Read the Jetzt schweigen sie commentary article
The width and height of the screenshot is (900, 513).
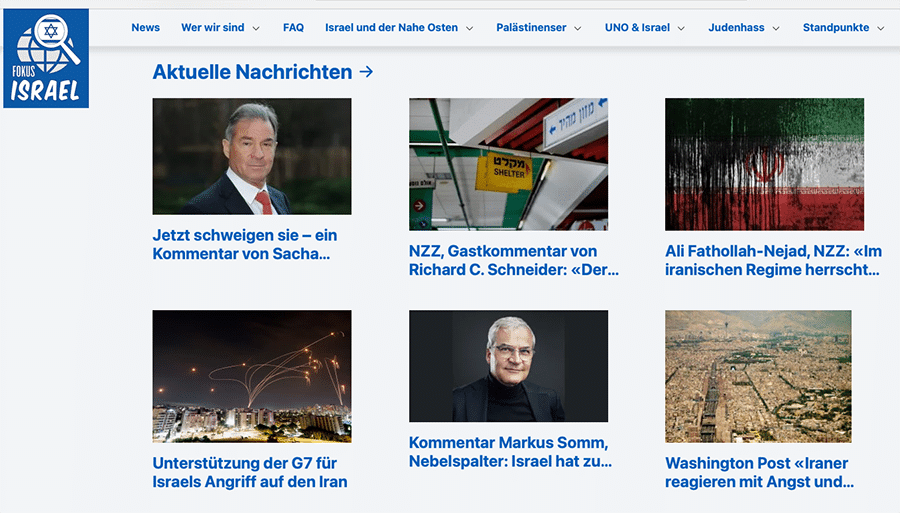[x=245, y=244]
